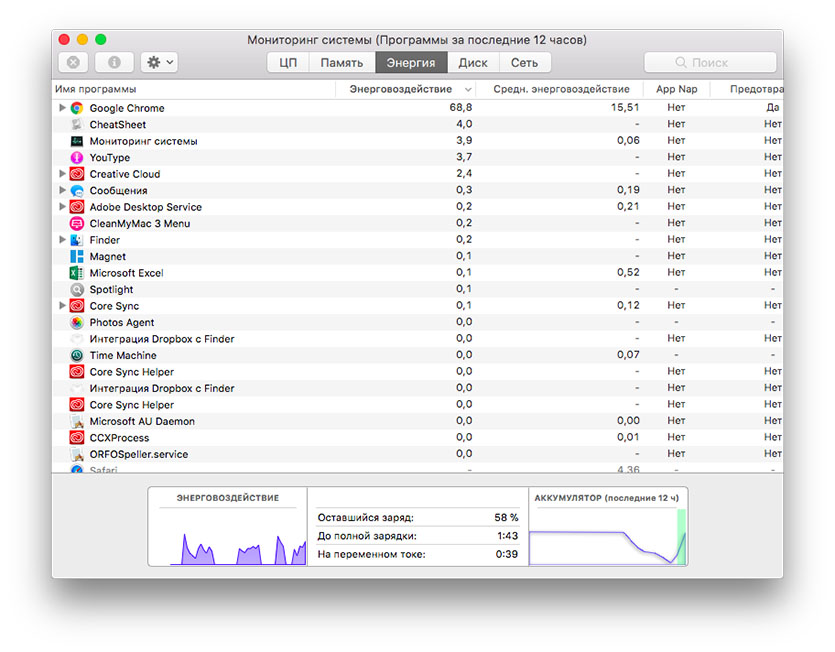Click the Оставшийся заряд 58 % value
Screen dimensions: 835x652
[506, 518]
